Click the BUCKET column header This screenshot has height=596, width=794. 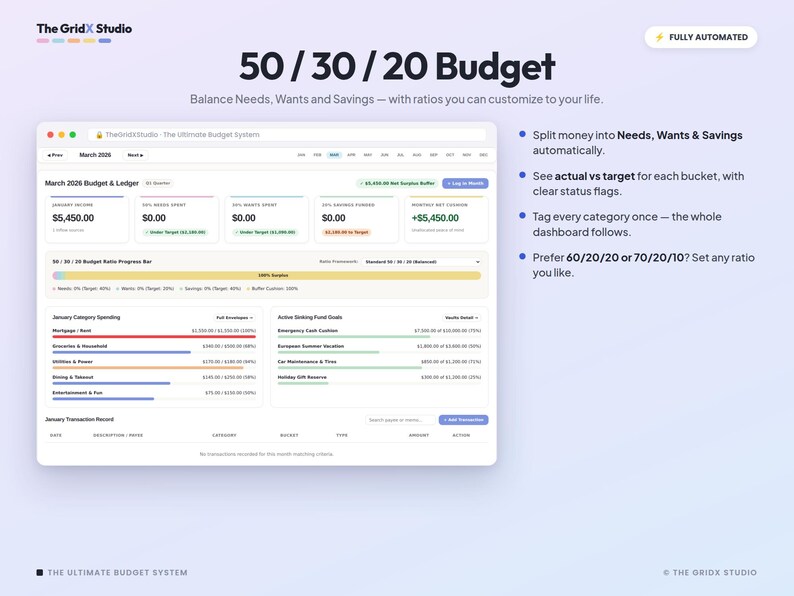tap(289, 435)
